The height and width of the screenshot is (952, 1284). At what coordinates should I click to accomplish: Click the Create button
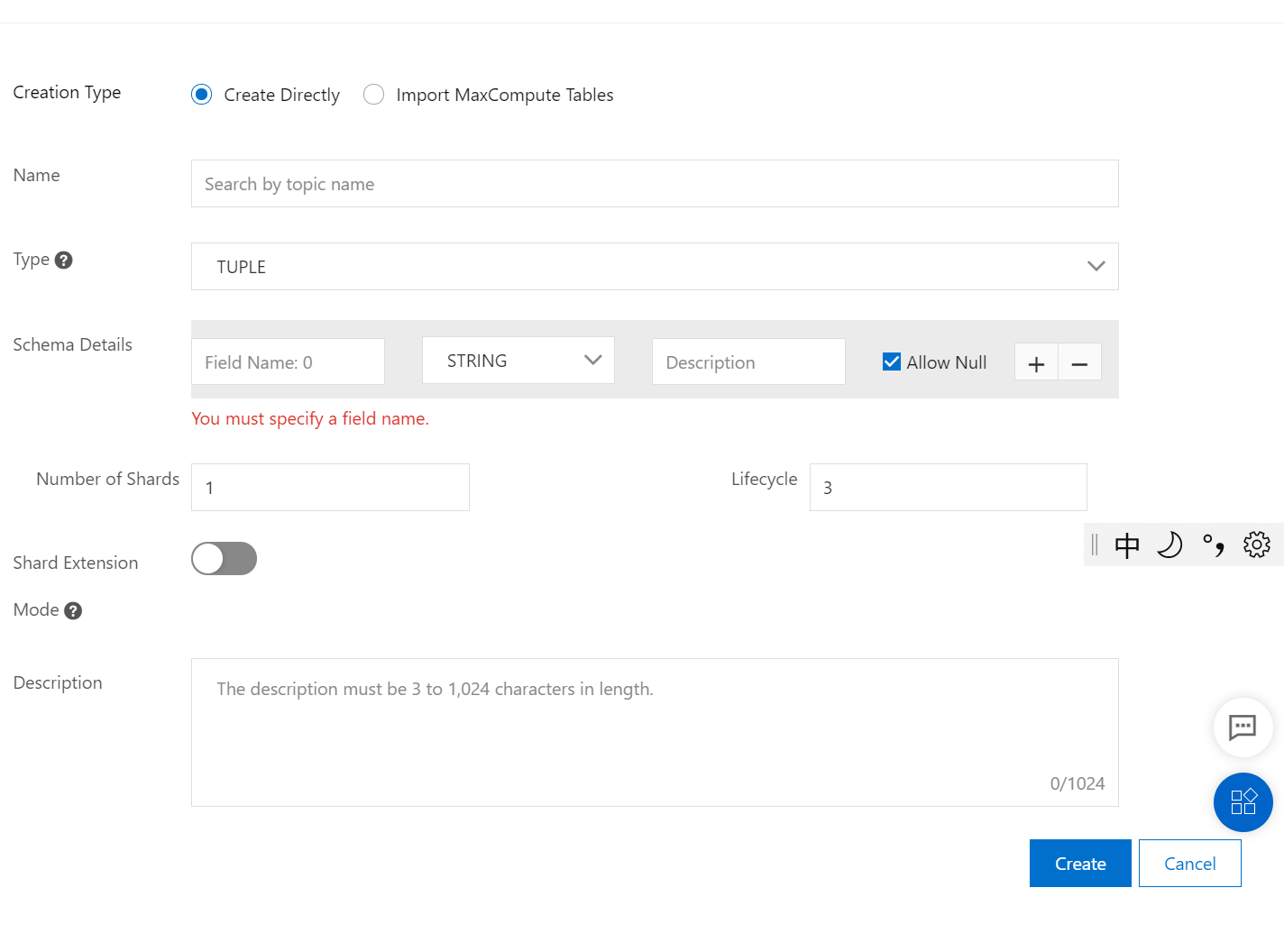click(1080, 864)
